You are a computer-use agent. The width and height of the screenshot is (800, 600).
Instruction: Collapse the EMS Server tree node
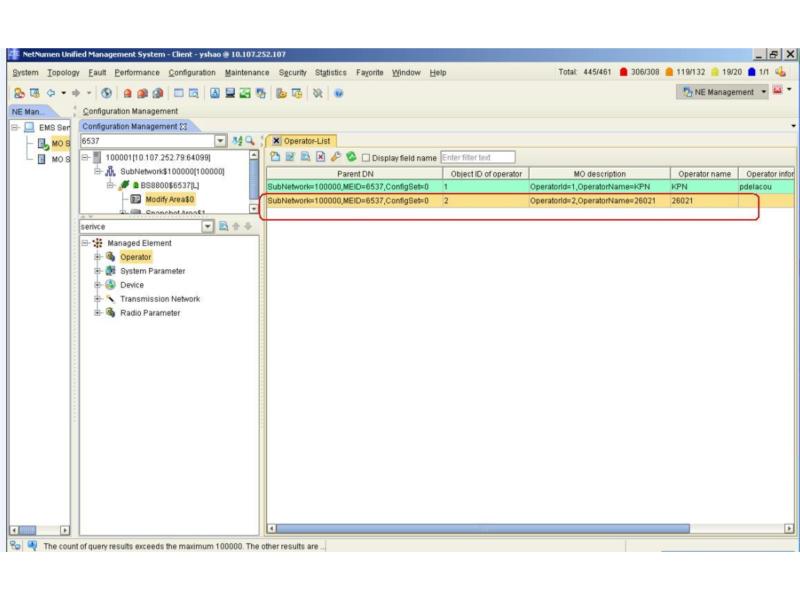[x=15, y=127]
